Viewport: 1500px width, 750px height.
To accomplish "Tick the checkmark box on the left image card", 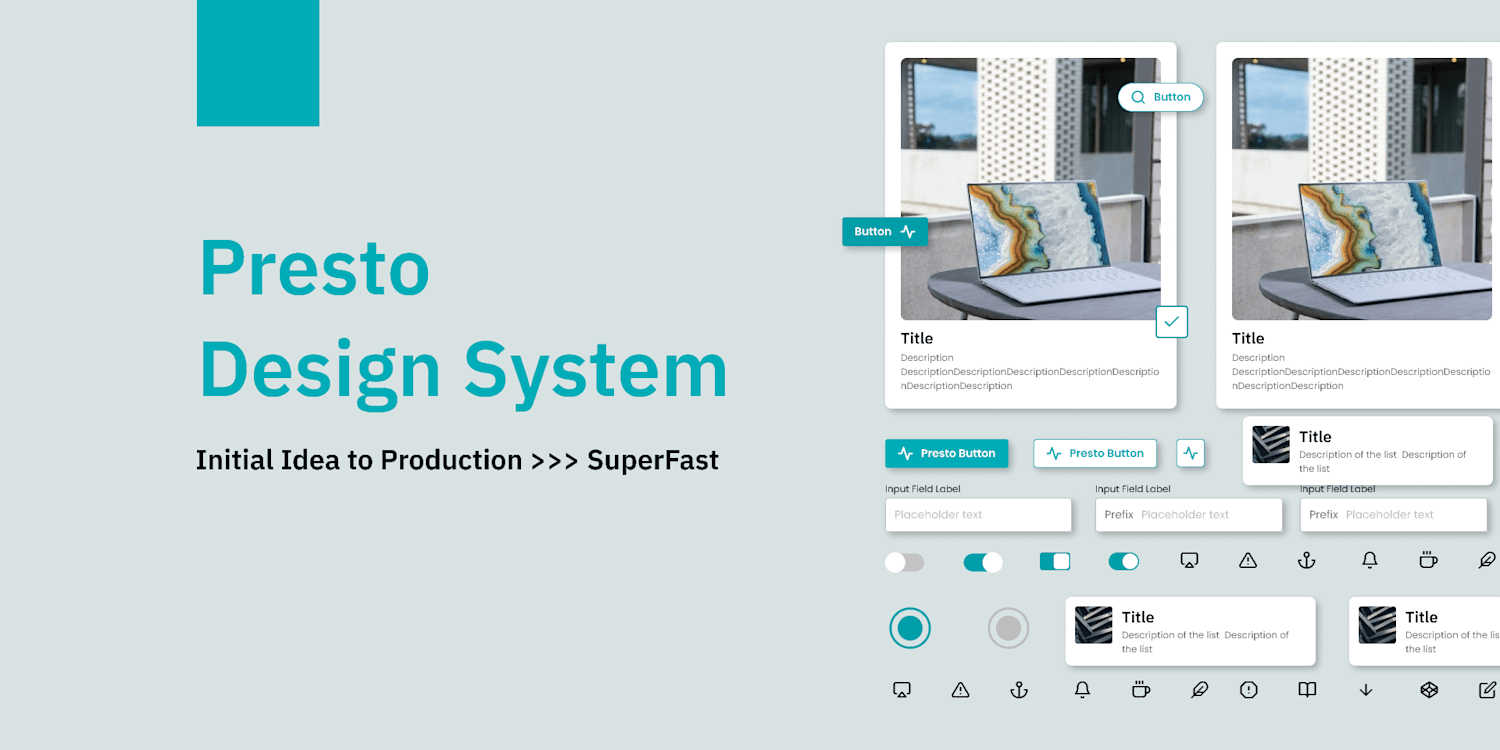I will [x=1171, y=322].
